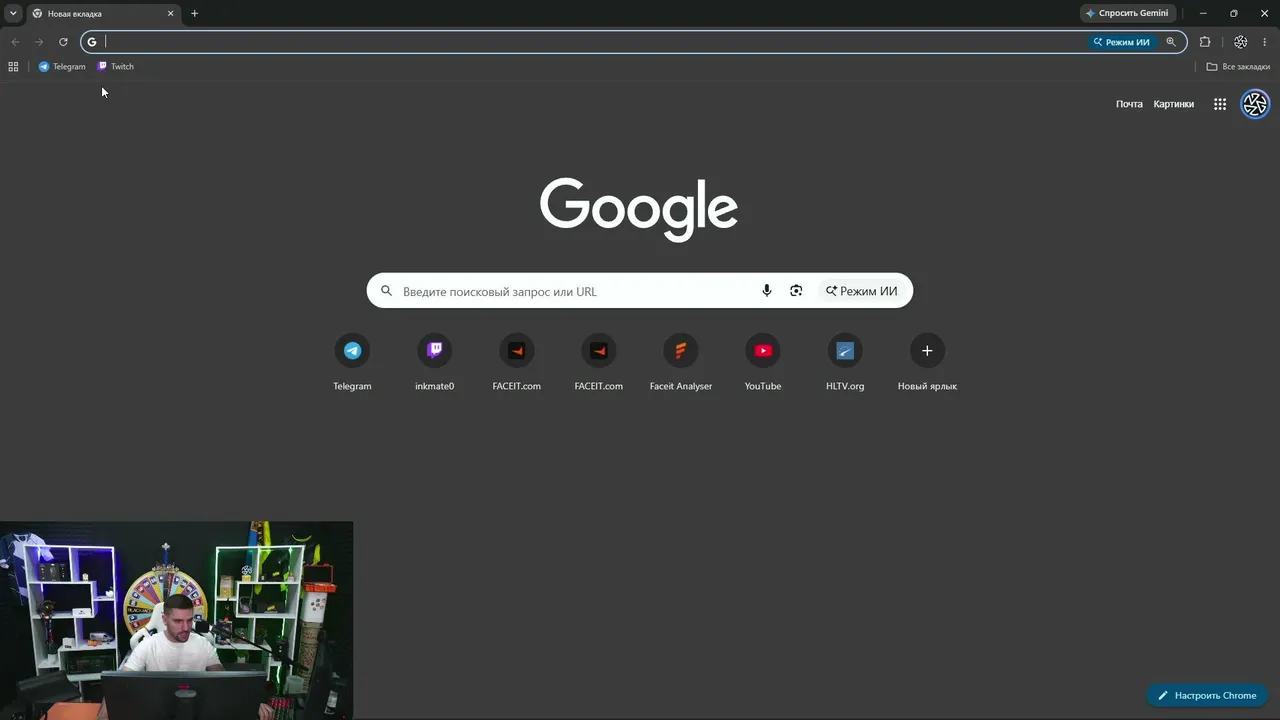The width and height of the screenshot is (1280, 720).
Task: Open the Extensions puzzle icon
Action: point(1205,42)
